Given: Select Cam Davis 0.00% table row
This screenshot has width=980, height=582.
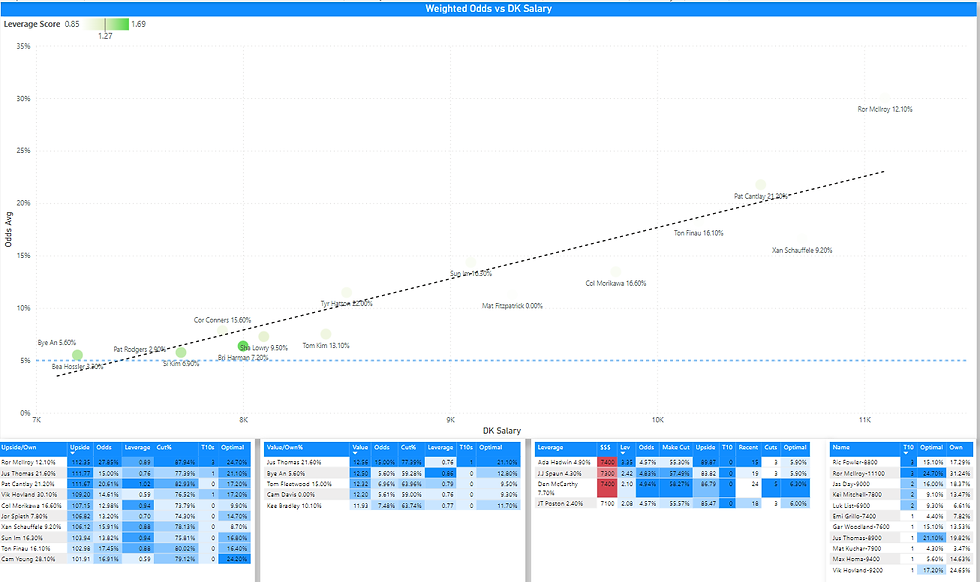Looking at the screenshot, I should pos(392,494).
